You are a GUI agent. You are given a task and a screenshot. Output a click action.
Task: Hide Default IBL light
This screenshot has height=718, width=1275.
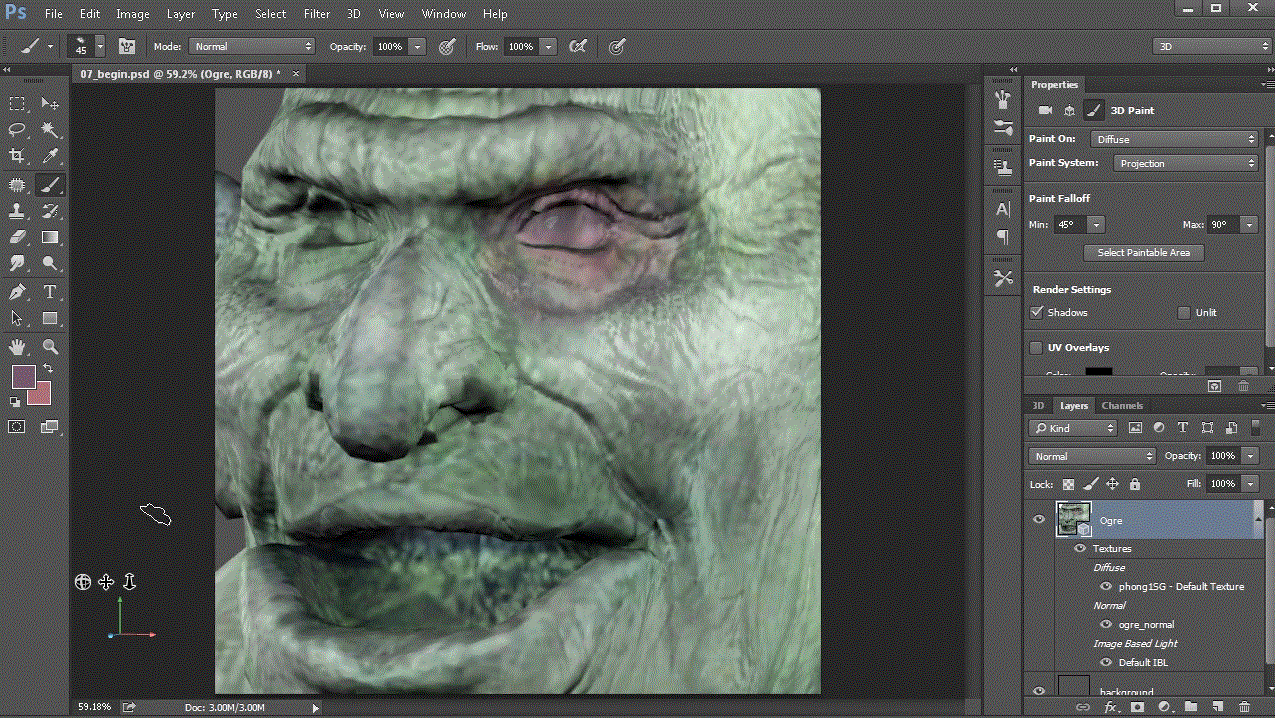click(1106, 662)
